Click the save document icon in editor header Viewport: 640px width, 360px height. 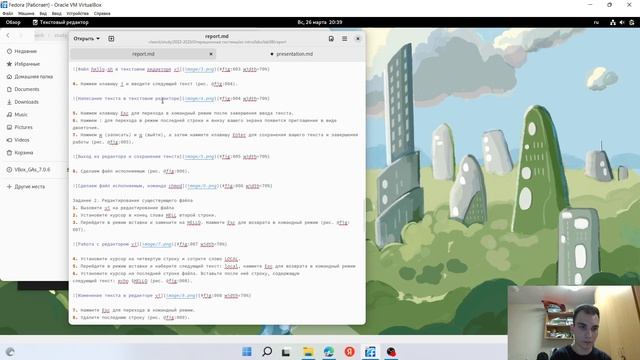coord(331,38)
